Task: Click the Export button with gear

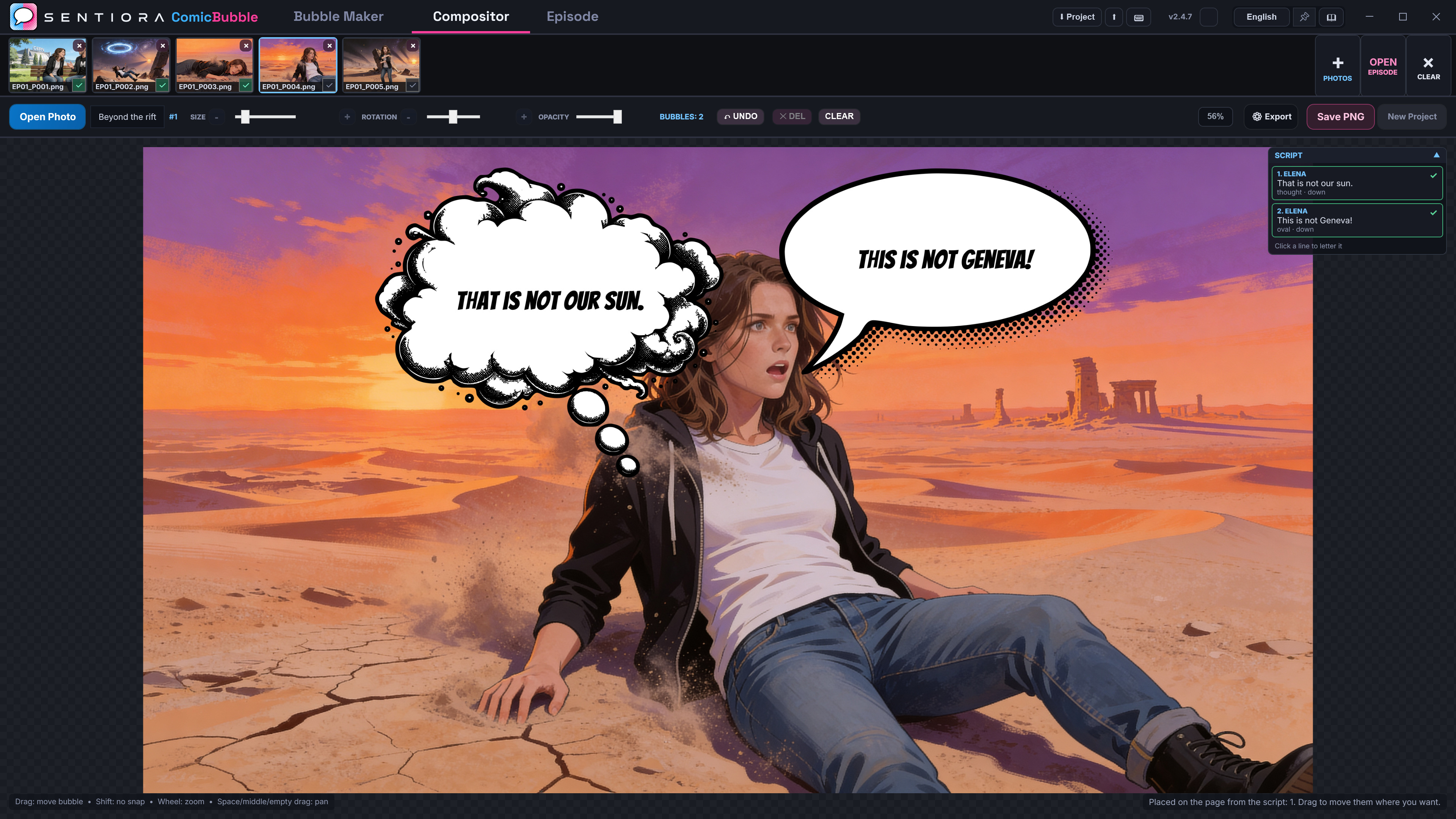Action: click(1271, 117)
